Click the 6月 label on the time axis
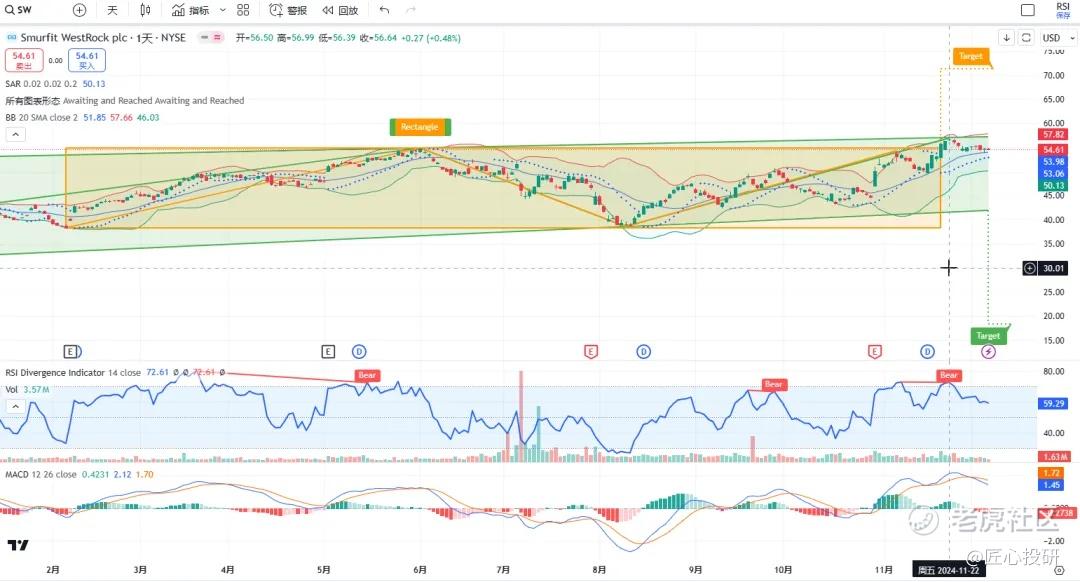Screen dimensions: 1080x582 tap(419, 570)
